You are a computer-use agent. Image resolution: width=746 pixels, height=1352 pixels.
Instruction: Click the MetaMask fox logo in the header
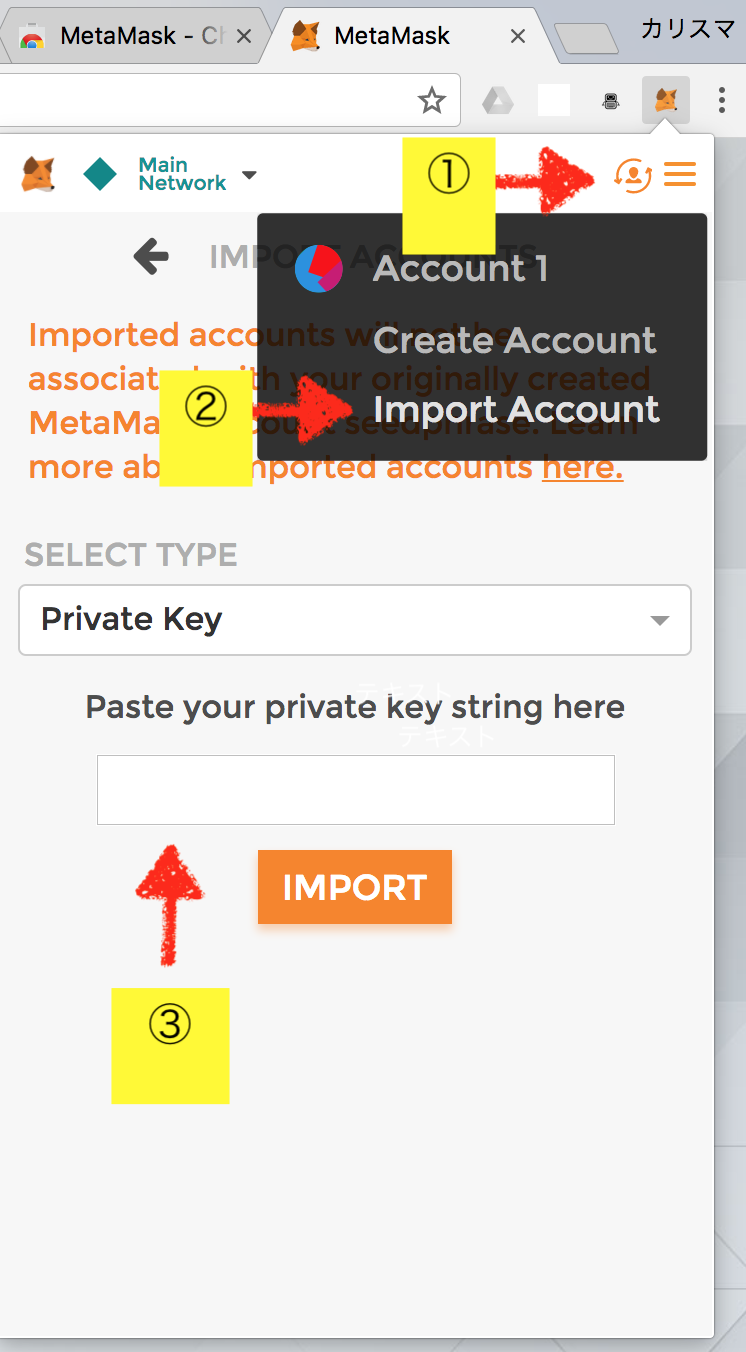click(x=37, y=173)
